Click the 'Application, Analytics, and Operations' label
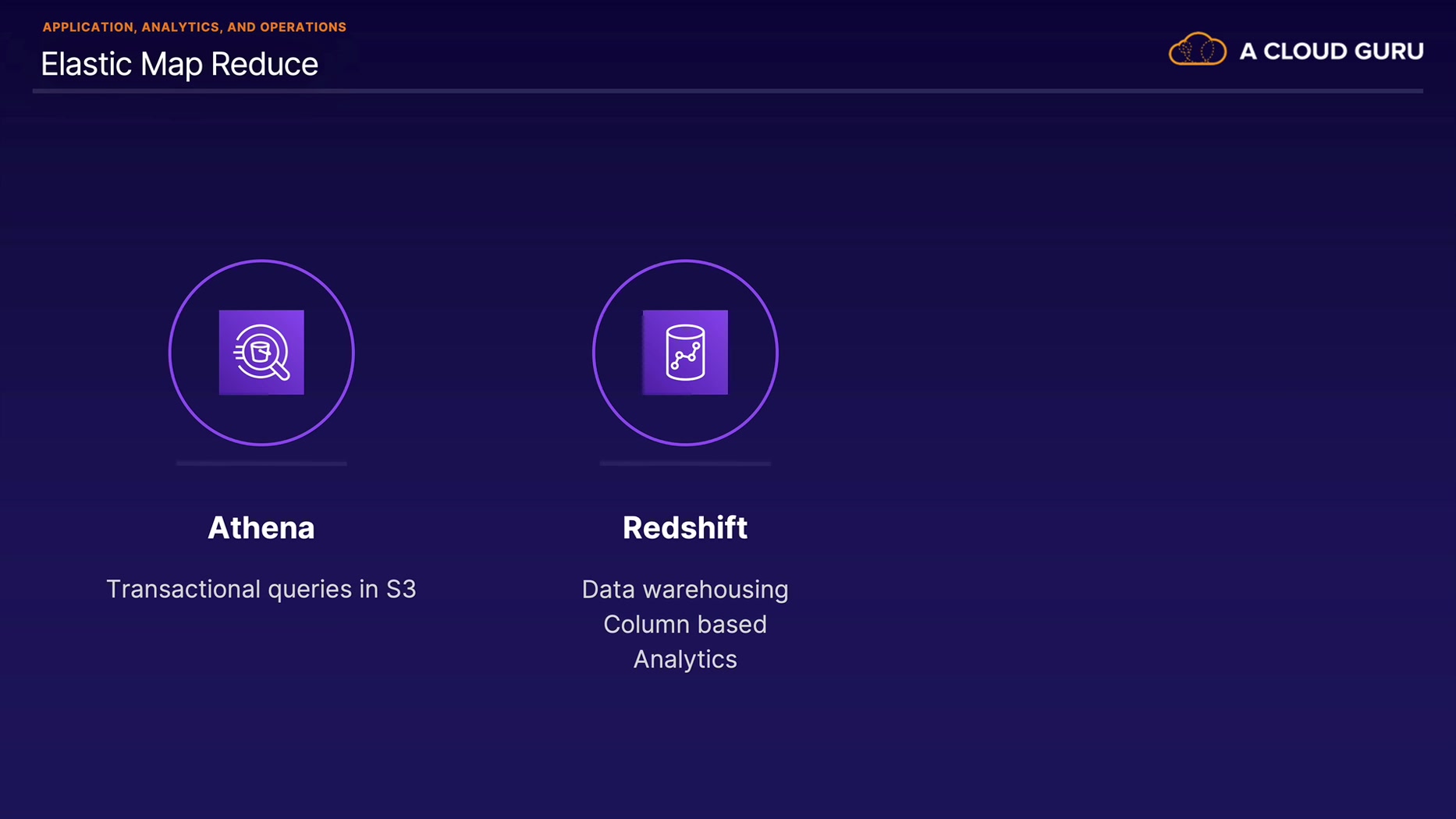This screenshot has height=819, width=1456. [194, 27]
